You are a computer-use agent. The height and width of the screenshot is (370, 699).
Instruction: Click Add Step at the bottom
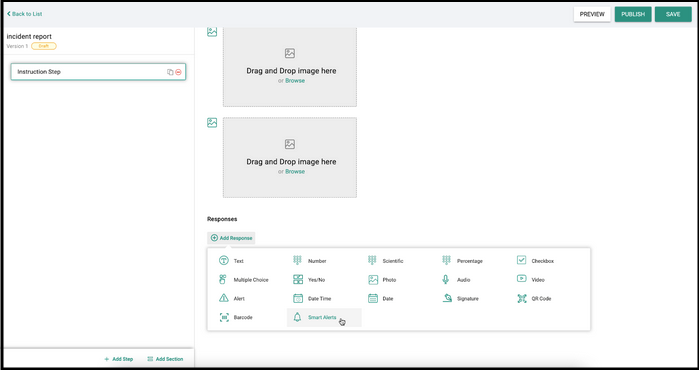pyautogui.click(x=119, y=359)
